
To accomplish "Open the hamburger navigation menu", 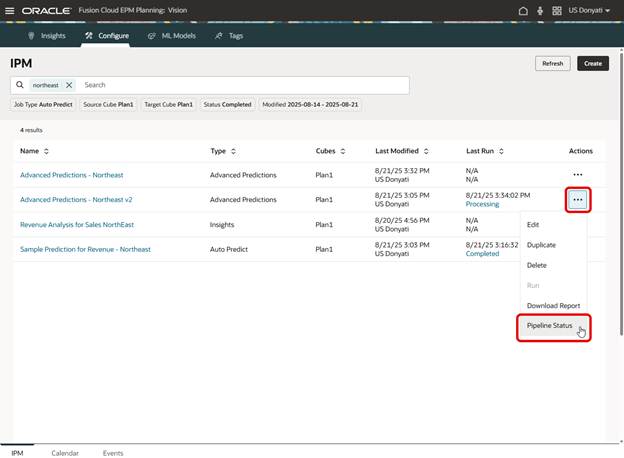I will (x=10, y=10).
